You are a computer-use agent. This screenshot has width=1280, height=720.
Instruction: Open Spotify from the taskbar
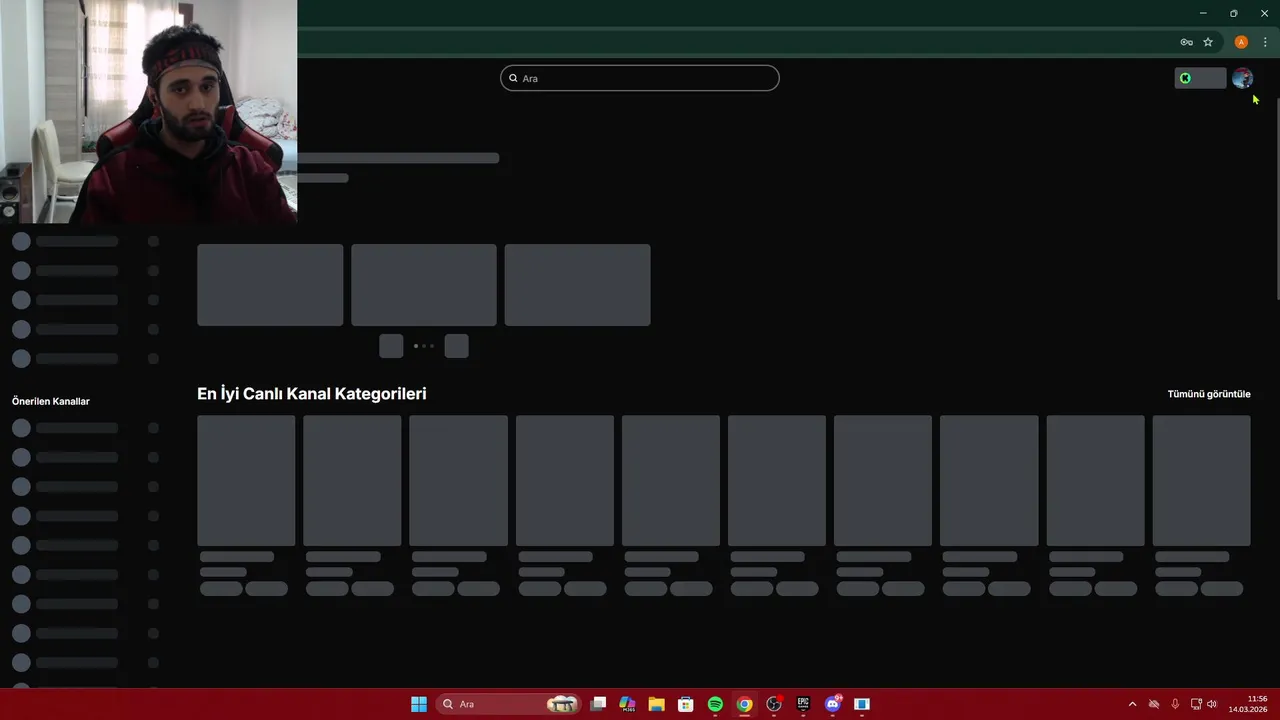click(715, 704)
